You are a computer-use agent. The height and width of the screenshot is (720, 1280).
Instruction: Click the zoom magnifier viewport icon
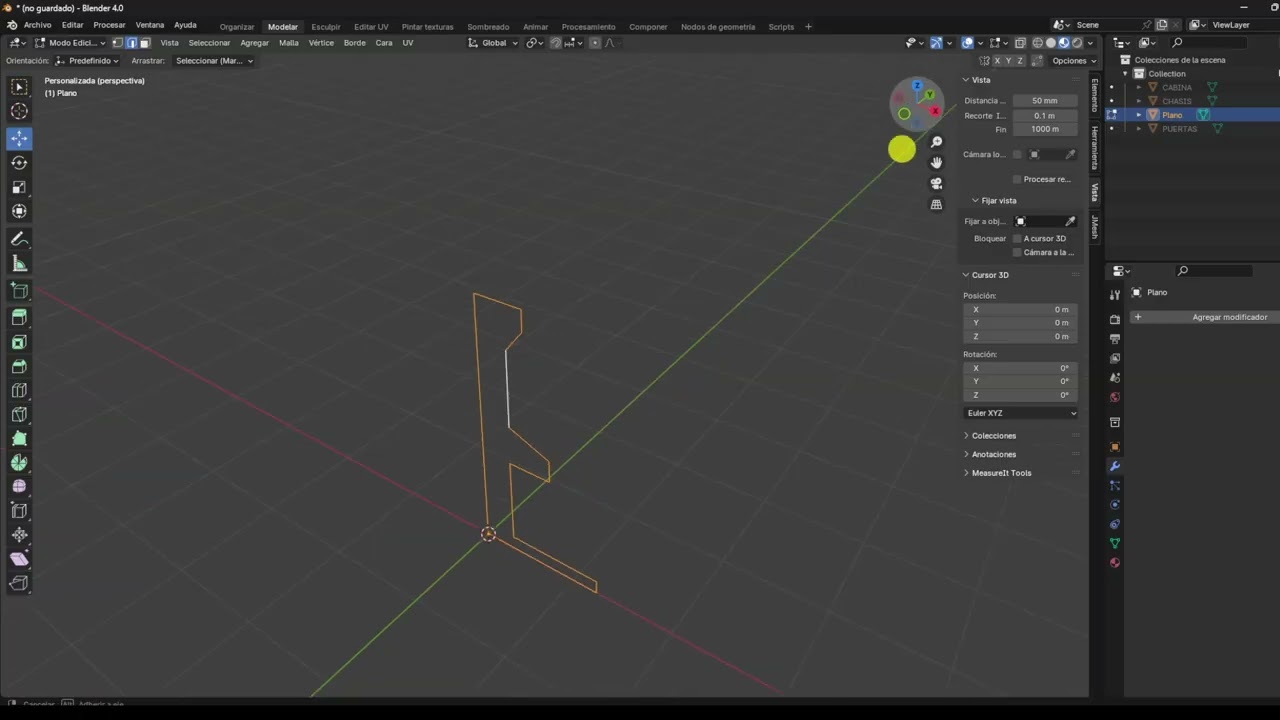936,142
